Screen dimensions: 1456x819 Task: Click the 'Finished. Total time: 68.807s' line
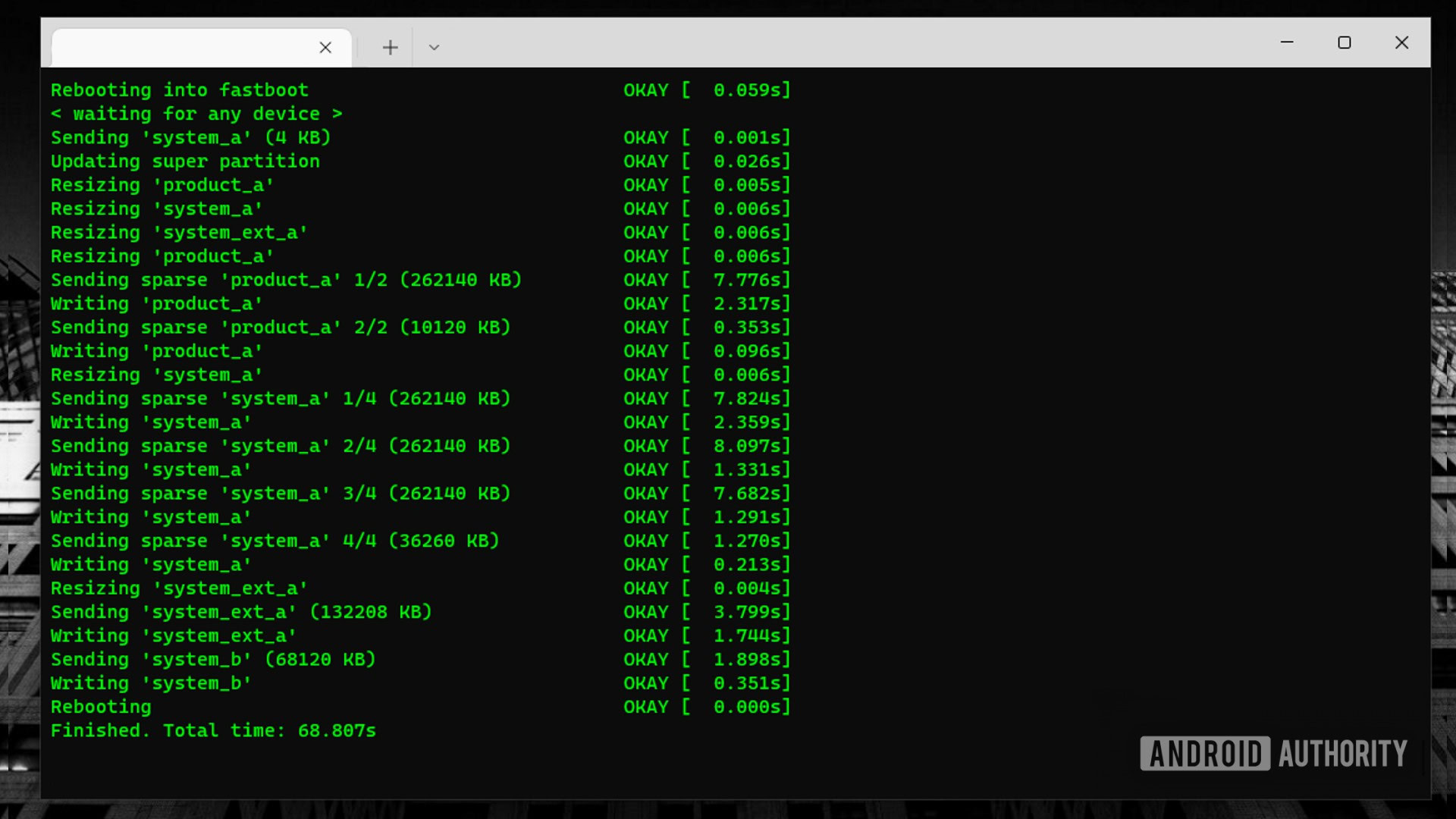point(213,730)
